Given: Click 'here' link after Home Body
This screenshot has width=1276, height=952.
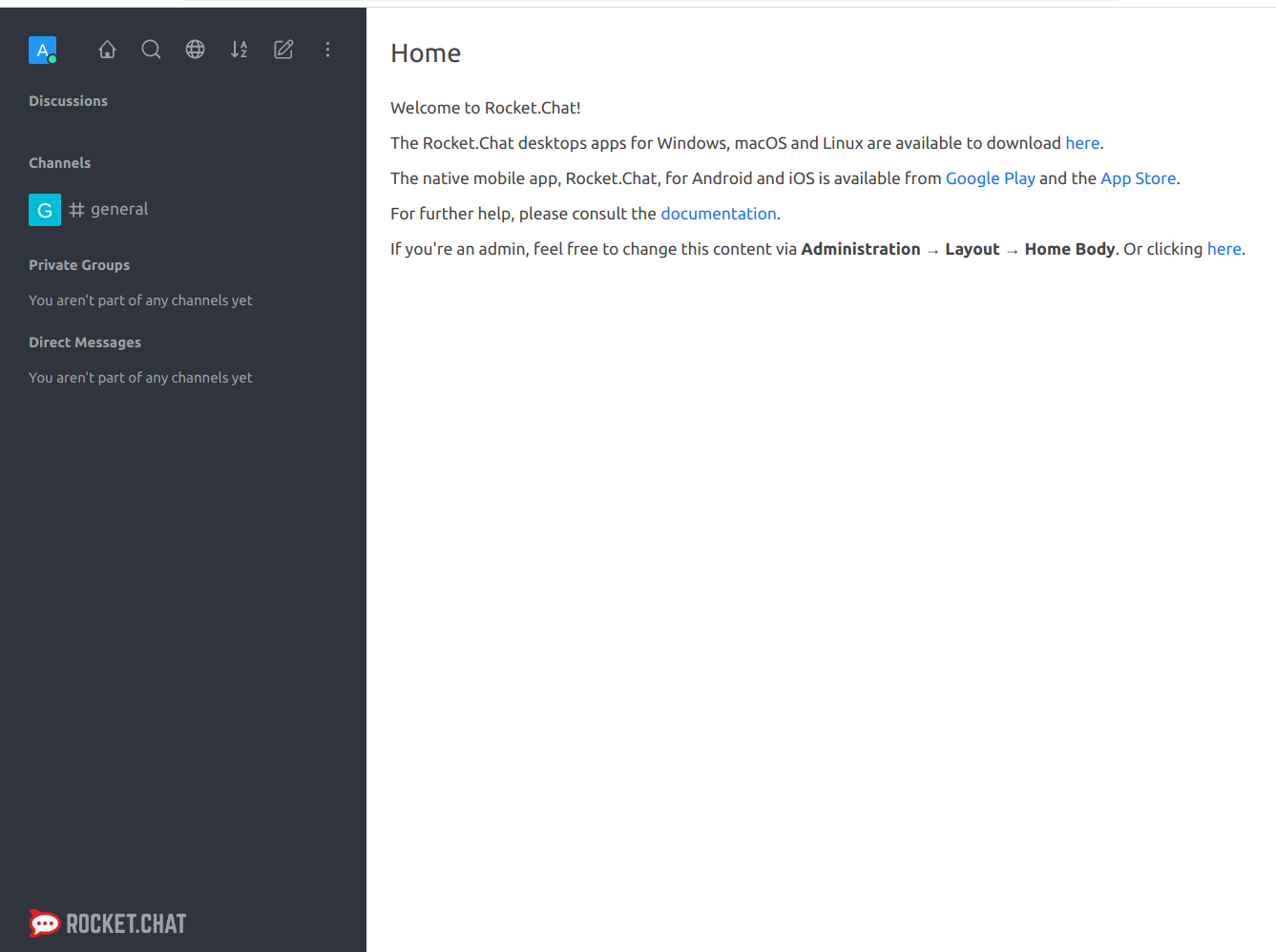Looking at the screenshot, I should 1224,249.
